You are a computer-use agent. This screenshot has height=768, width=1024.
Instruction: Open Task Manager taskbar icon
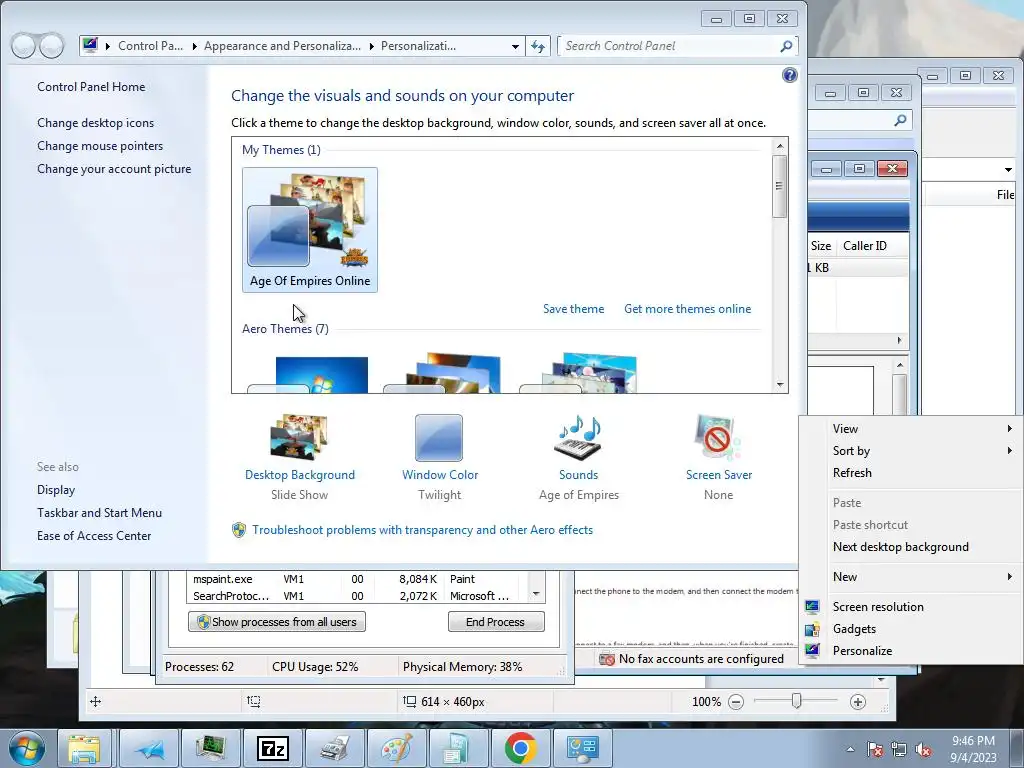211,748
